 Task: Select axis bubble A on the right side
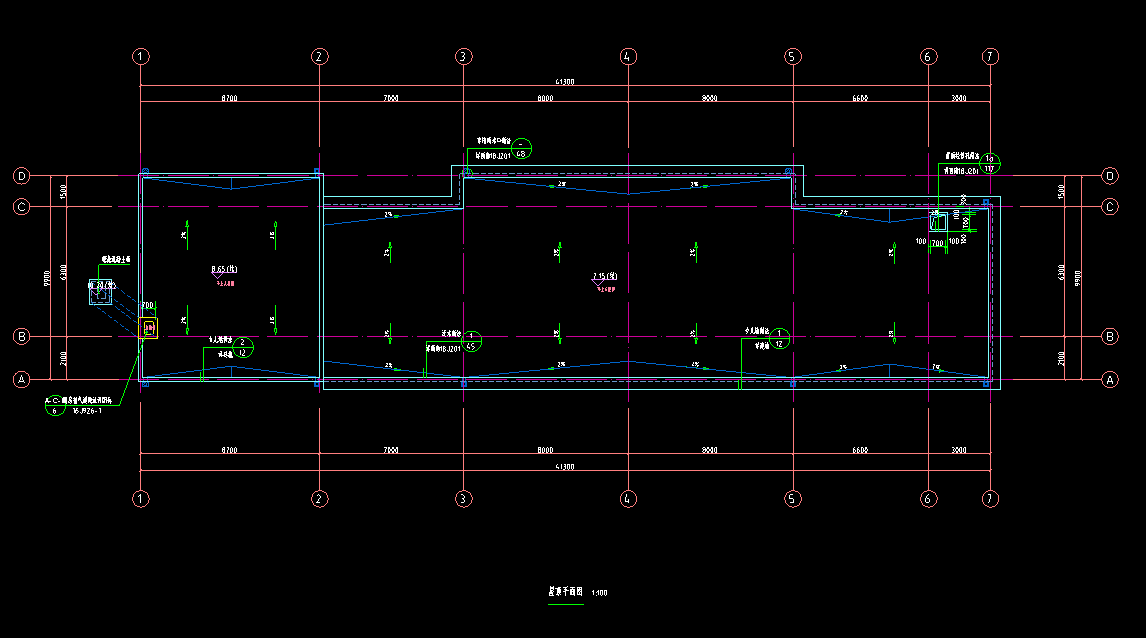point(1109,380)
